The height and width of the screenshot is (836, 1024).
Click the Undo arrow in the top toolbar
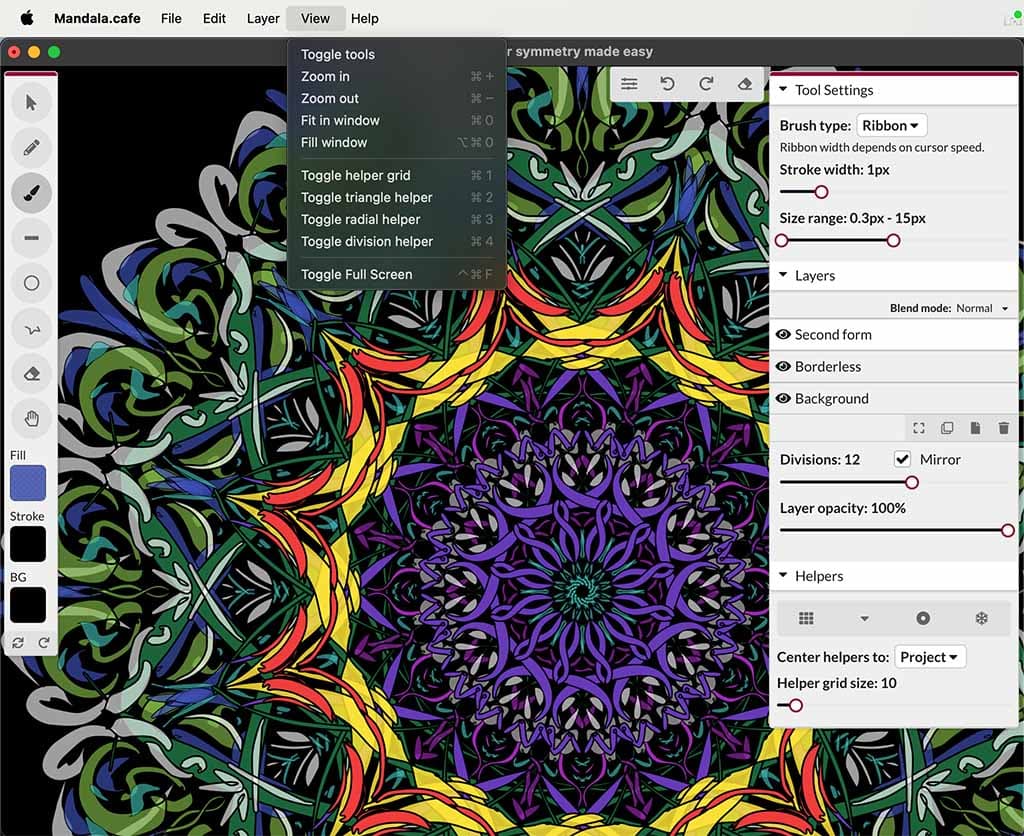click(x=668, y=84)
